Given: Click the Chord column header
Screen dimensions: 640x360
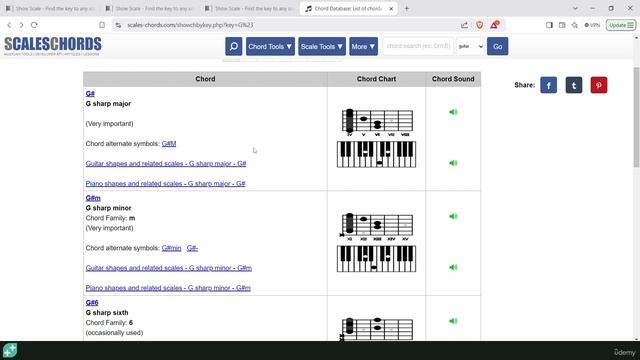Looking at the screenshot, I should click(x=205, y=79).
